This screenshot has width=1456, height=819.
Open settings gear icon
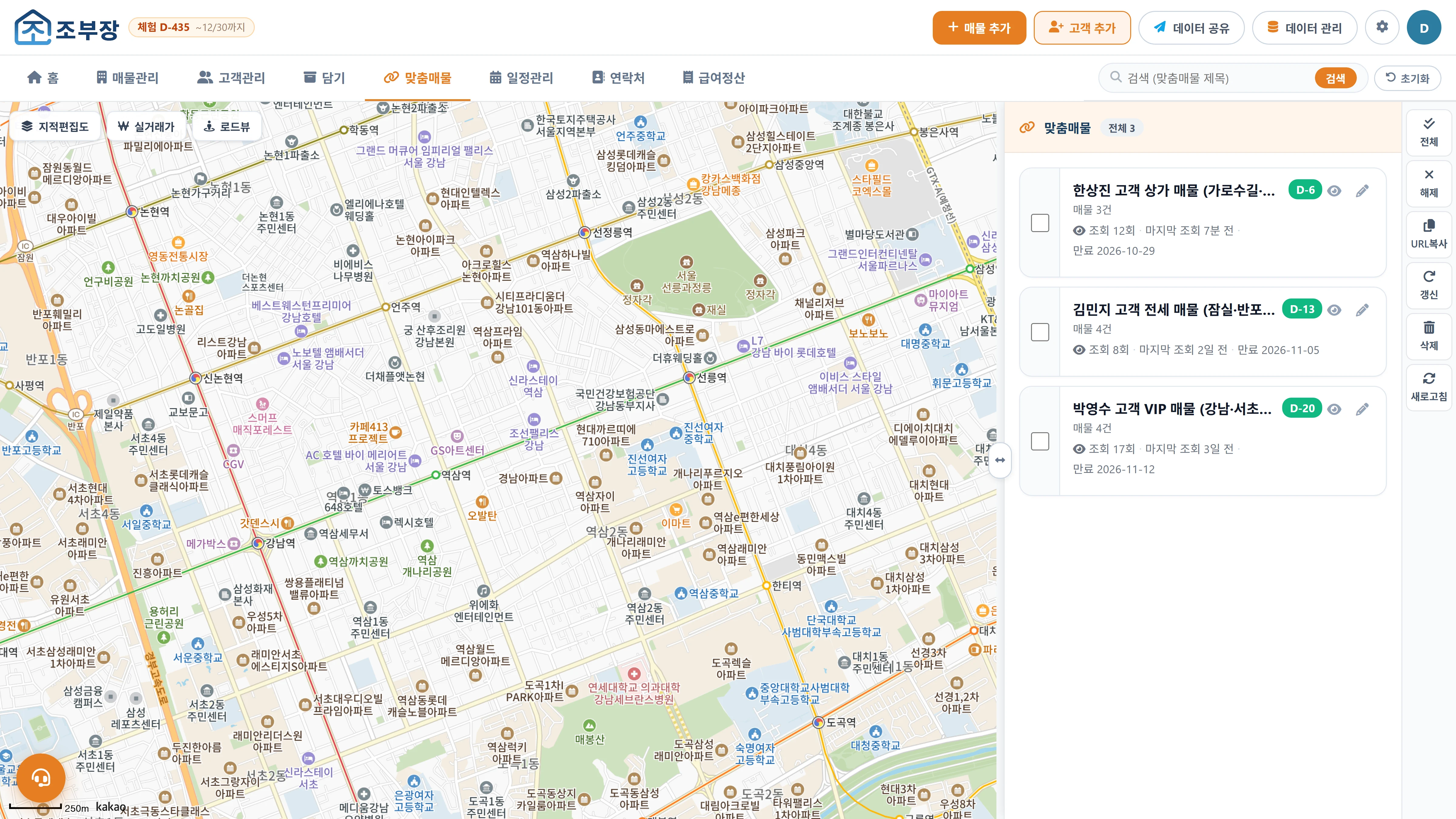click(1382, 27)
